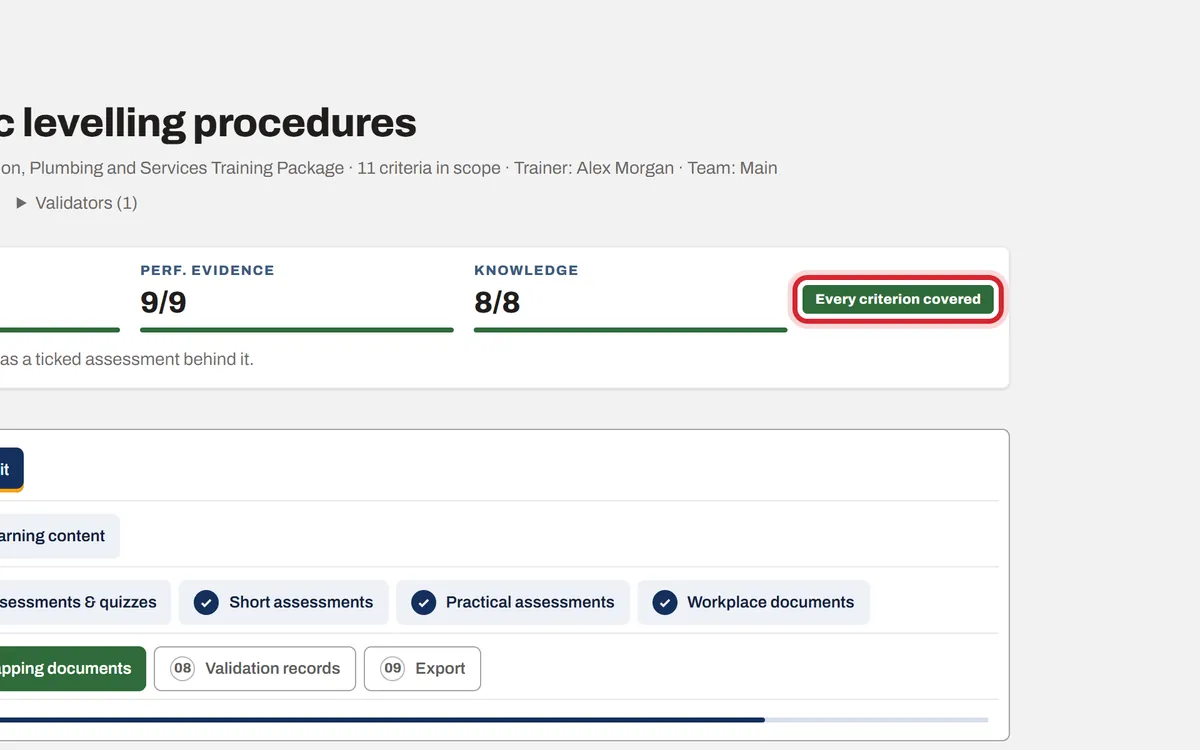The height and width of the screenshot is (750, 1200).
Task: Click the Every criterion covered badge
Action: (898, 299)
